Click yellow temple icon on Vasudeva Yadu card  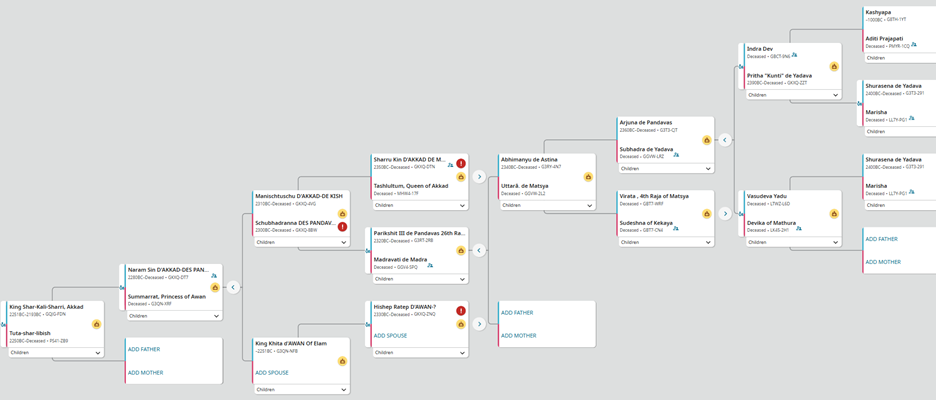833,211
